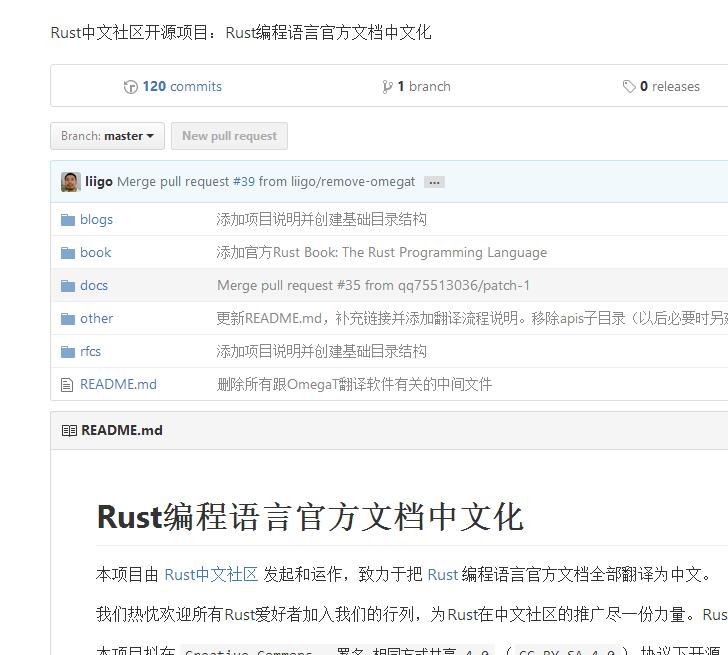728x655 pixels.
Task: Open pull request #39 link
Action: [x=244, y=182]
